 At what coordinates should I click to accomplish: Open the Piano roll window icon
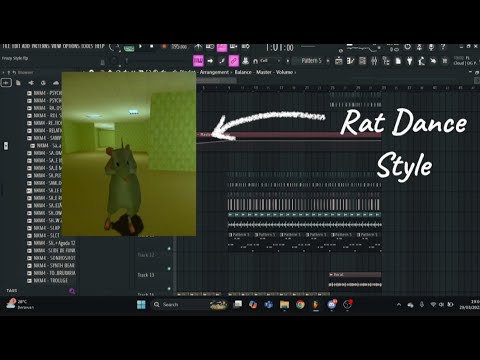[350, 61]
